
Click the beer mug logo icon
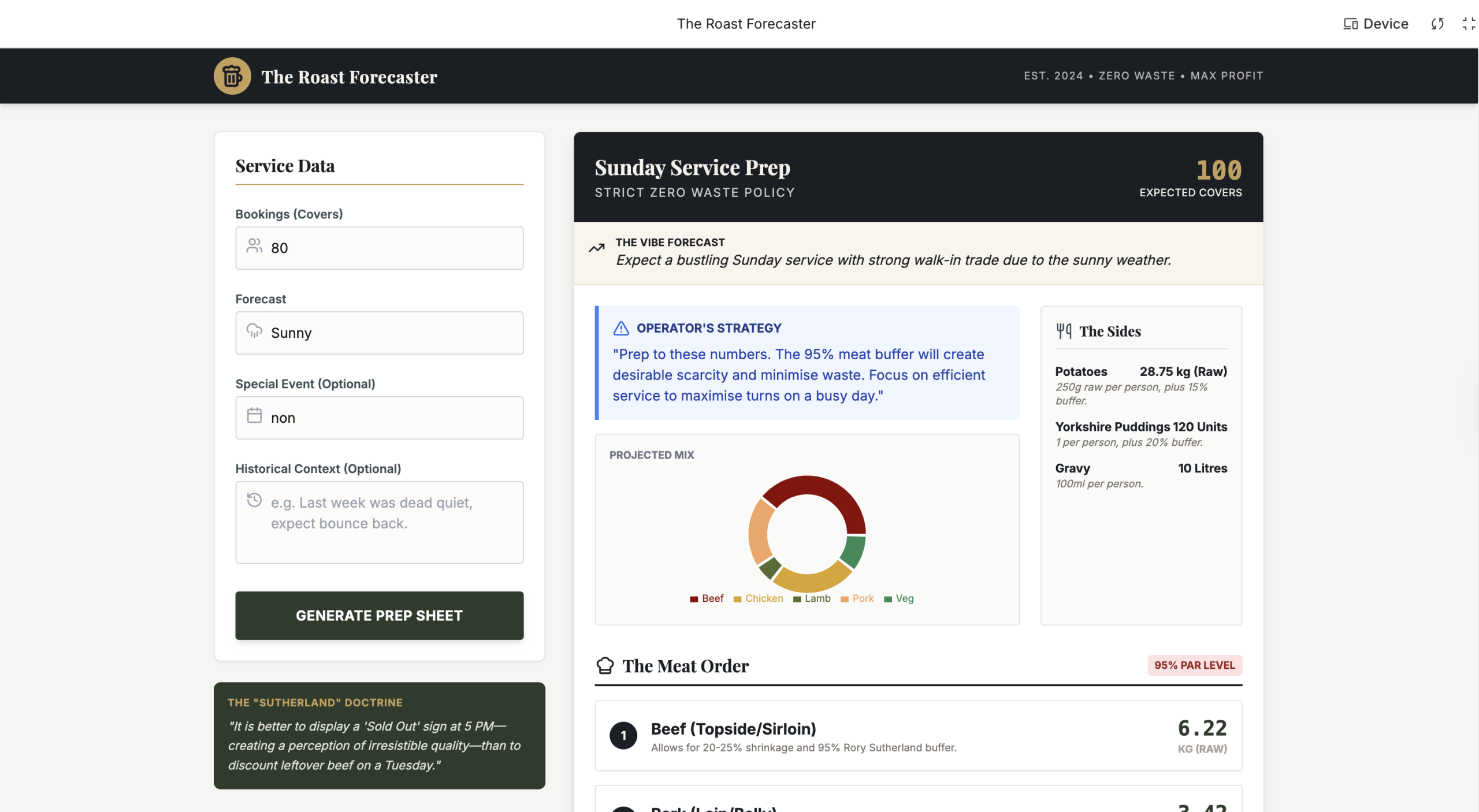click(232, 76)
